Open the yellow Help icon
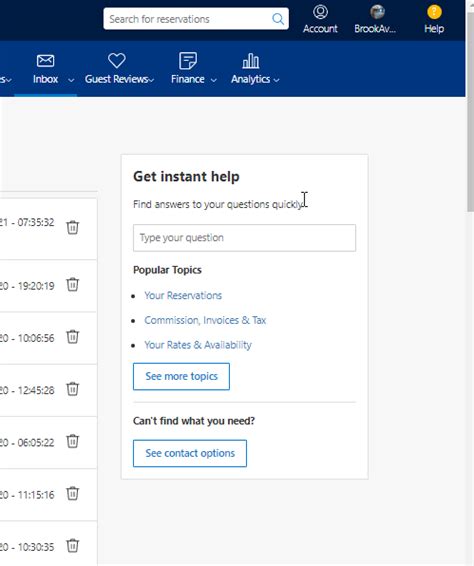Viewport: 474px width, 566px height. [x=434, y=12]
